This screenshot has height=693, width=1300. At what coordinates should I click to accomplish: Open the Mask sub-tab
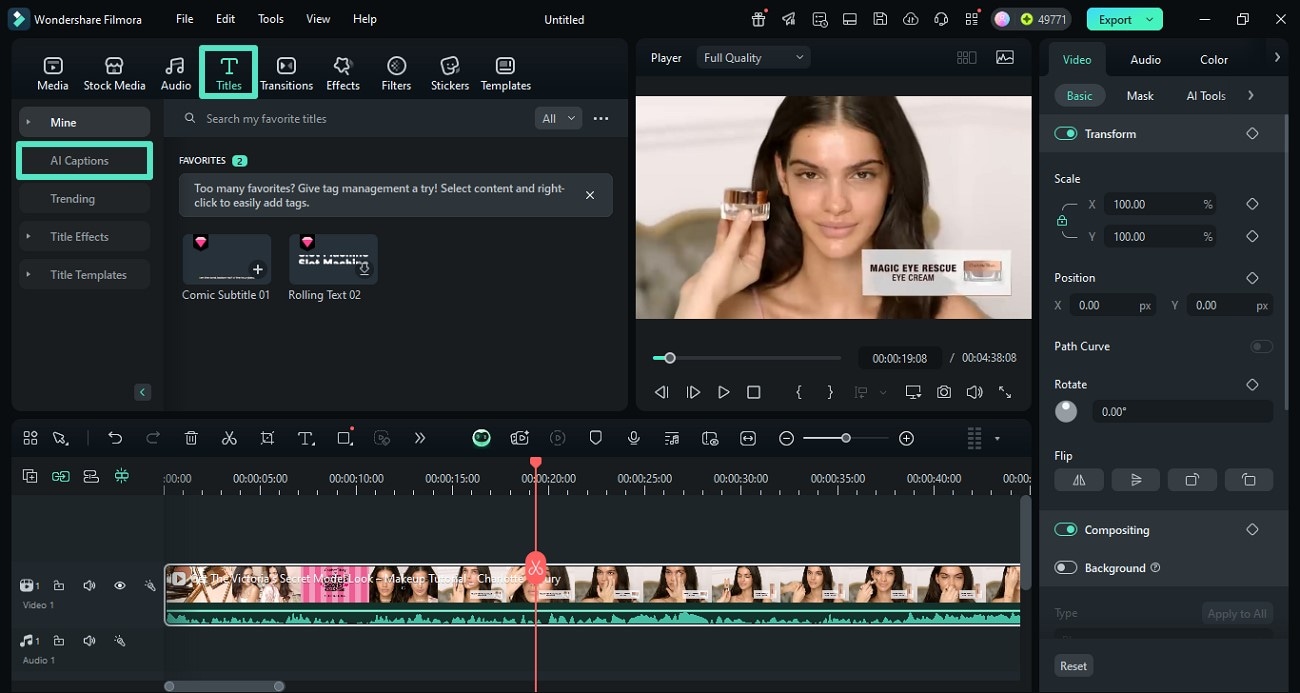[x=1140, y=95]
